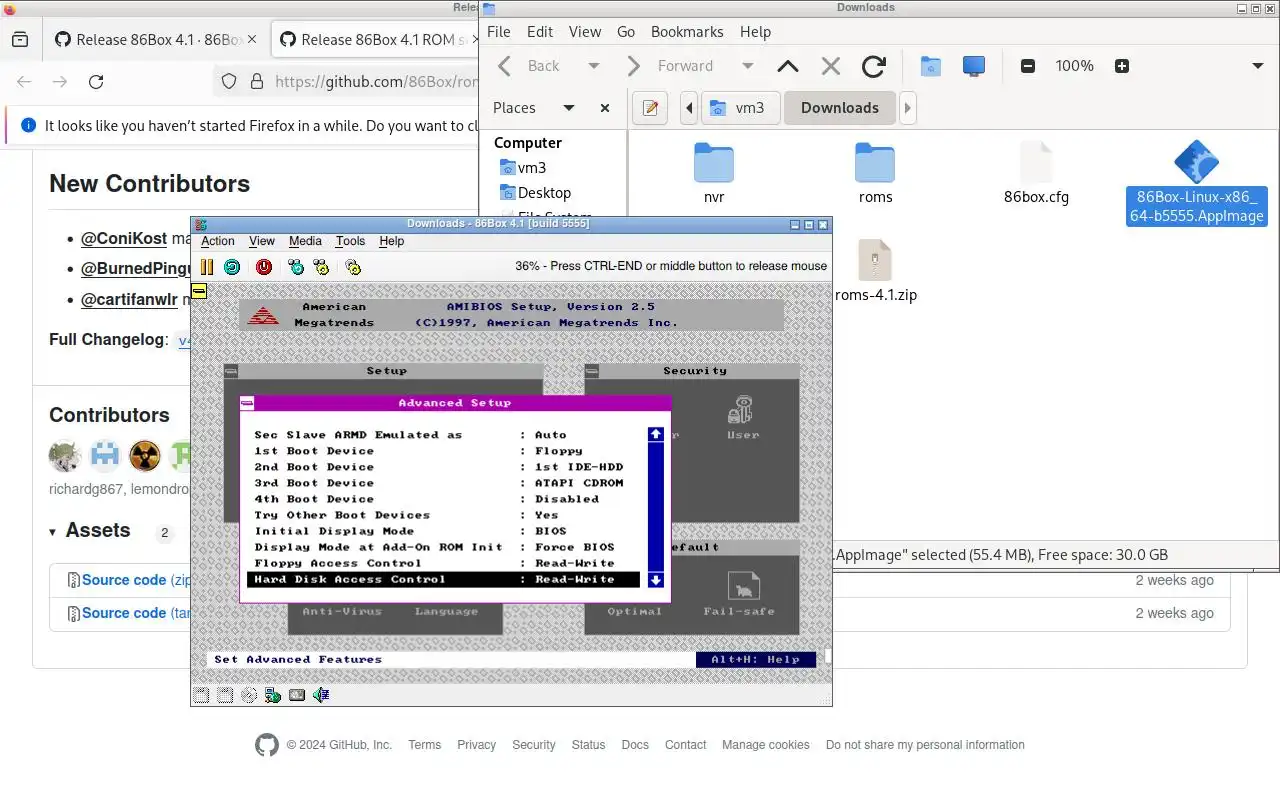Open Back history dropdown arrow

click(x=593, y=66)
